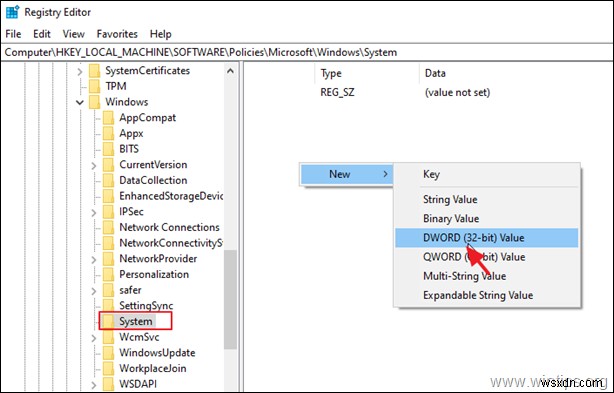The width and height of the screenshot is (614, 393).
Task: Open the Edit menu
Action: (x=42, y=34)
